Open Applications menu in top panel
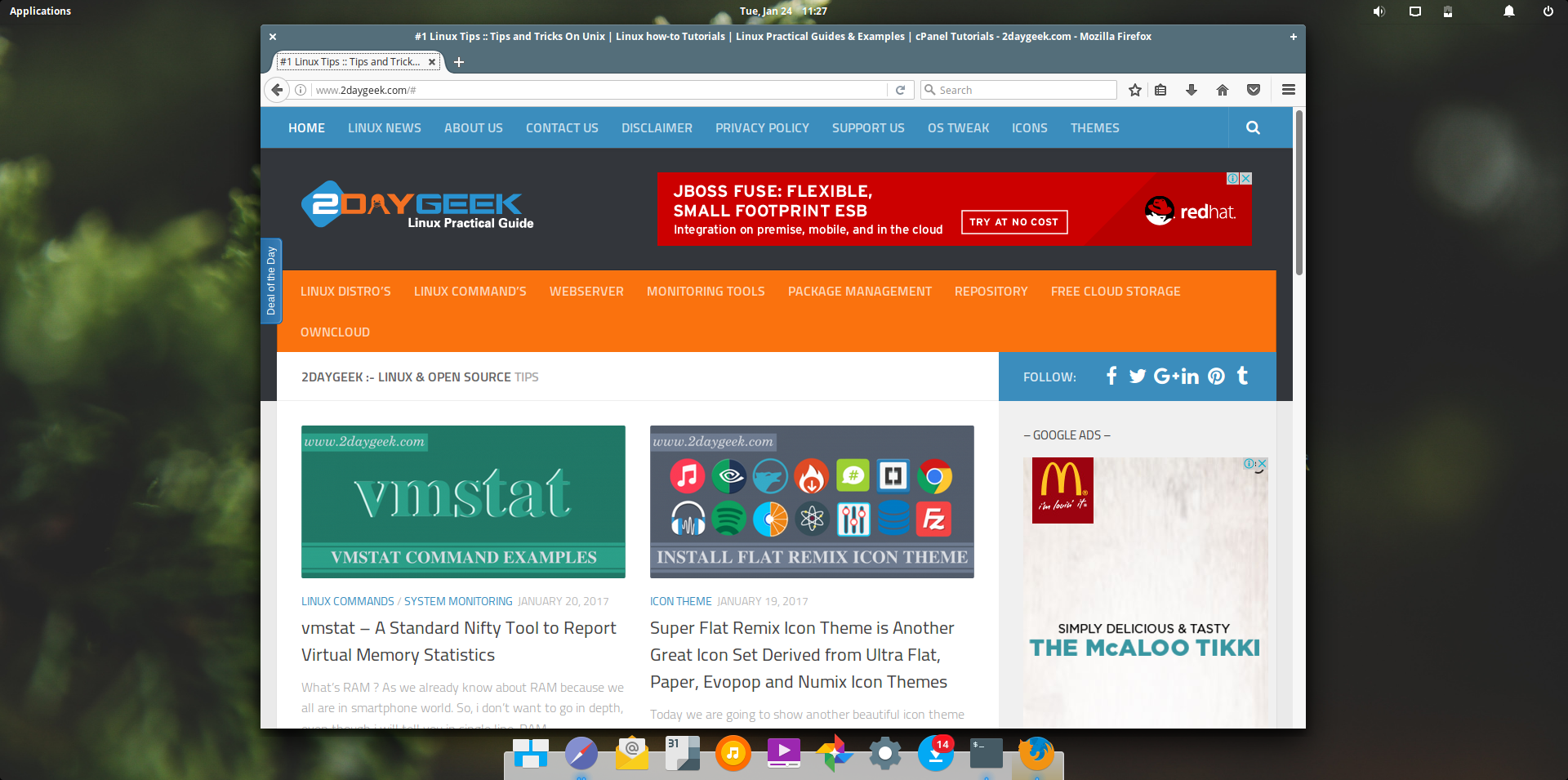 click(40, 11)
